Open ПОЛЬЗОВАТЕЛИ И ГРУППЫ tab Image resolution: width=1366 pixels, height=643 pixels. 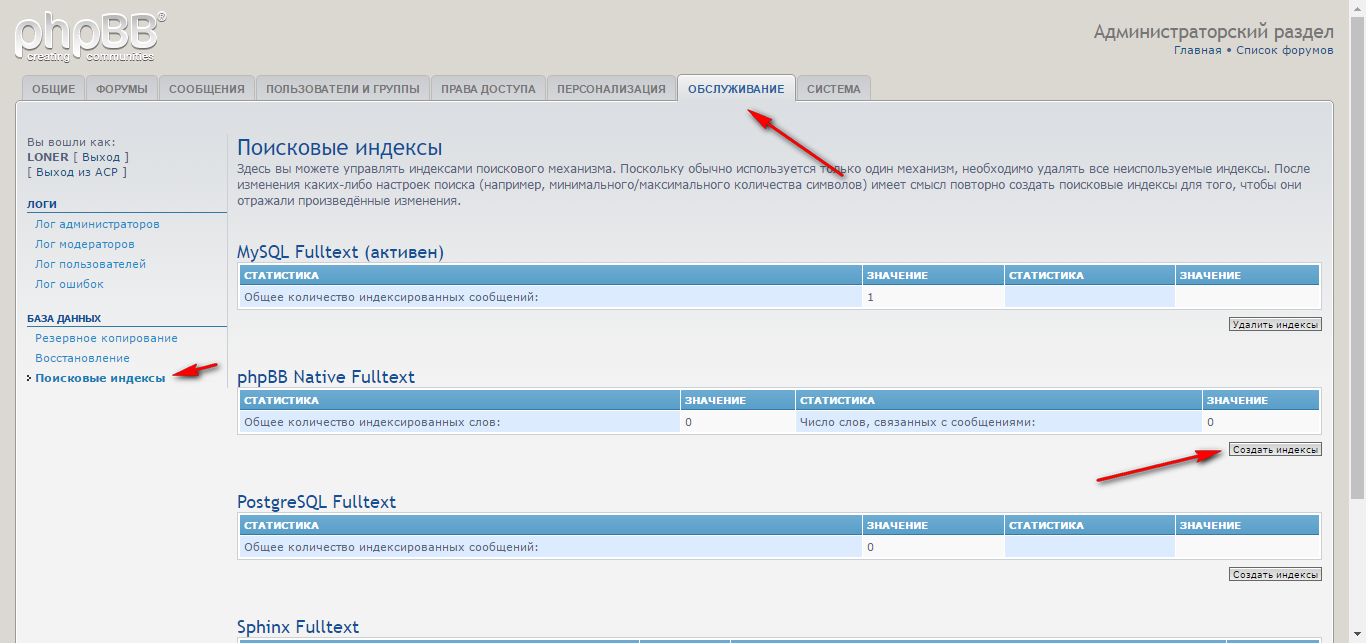pyautogui.click(x=343, y=89)
